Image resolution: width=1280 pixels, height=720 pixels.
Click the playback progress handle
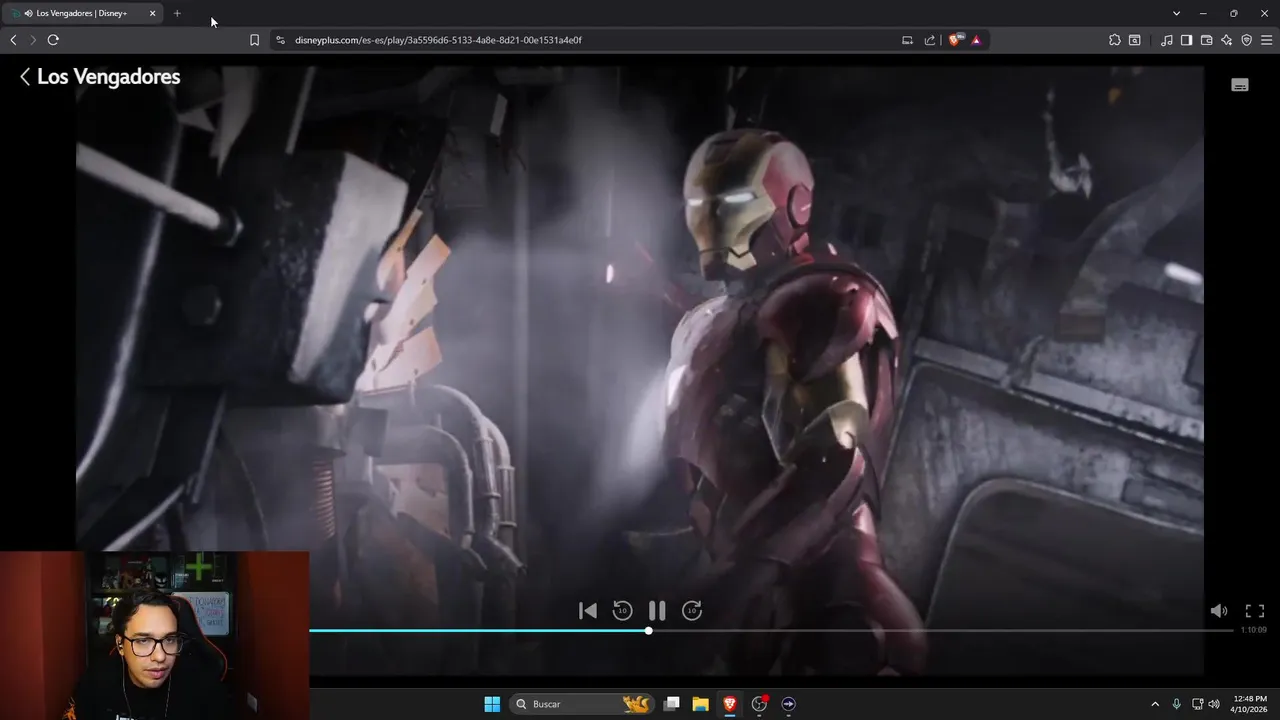click(649, 630)
